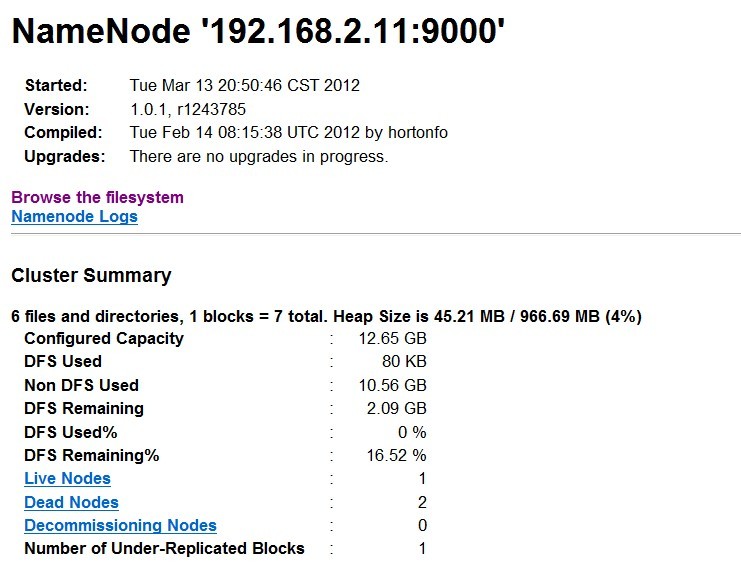Click the Number of Under-Replicated Blocks label
741x587 pixels.
click(x=164, y=548)
